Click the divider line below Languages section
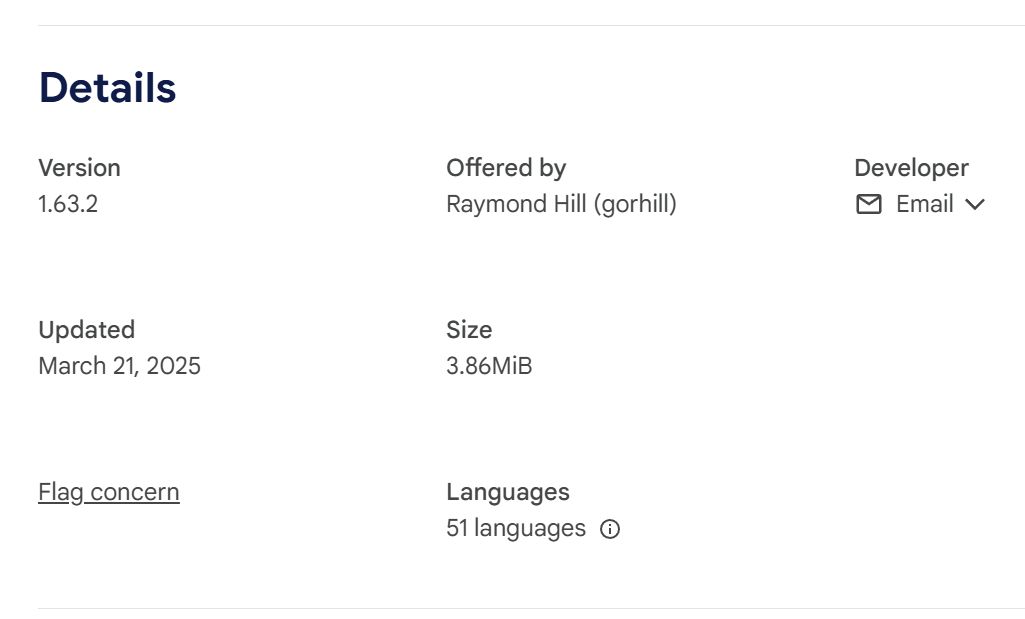1025x619 pixels. pos(530,608)
